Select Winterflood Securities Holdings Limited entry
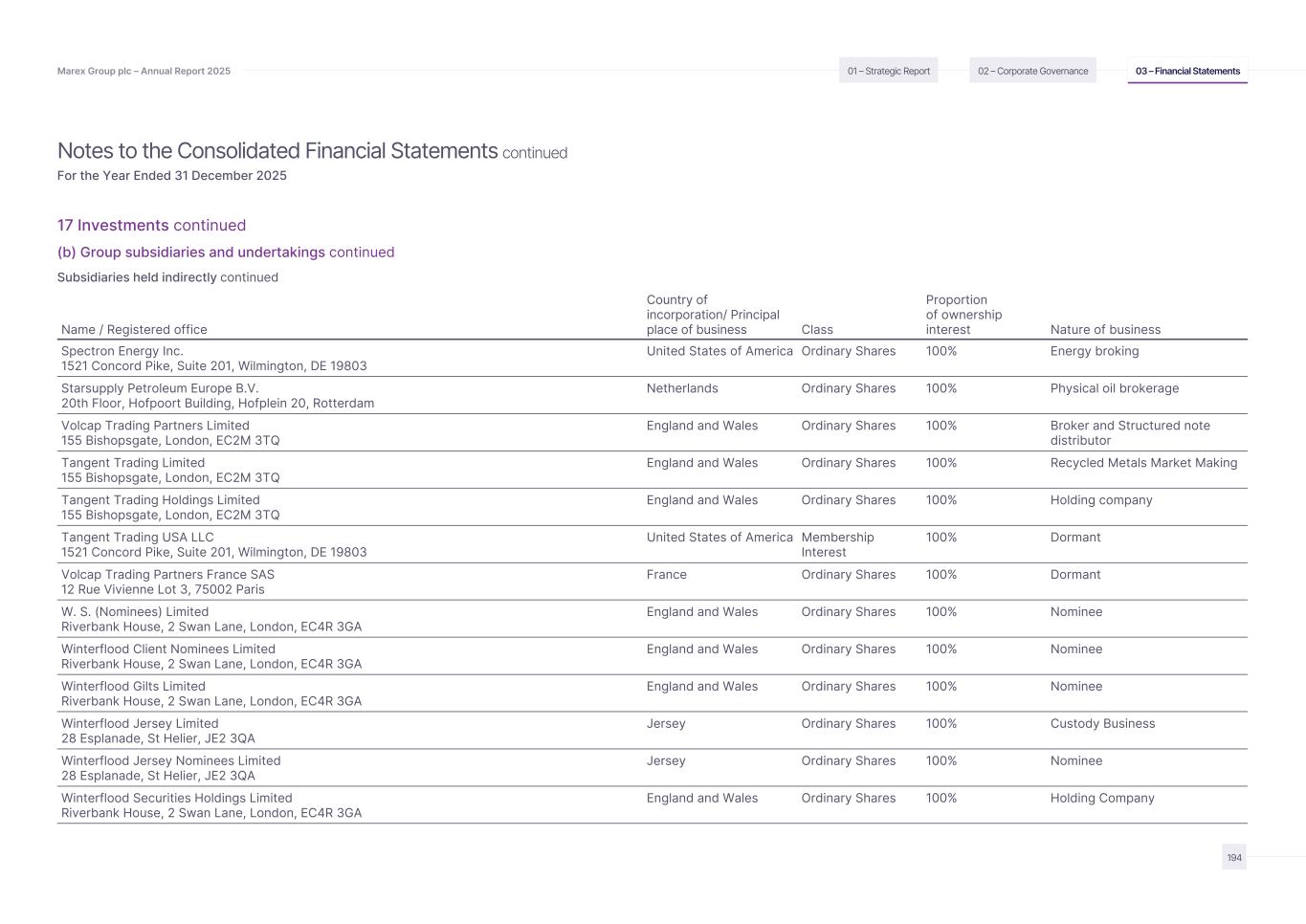The image size is (1306, 924). point(177,799)
